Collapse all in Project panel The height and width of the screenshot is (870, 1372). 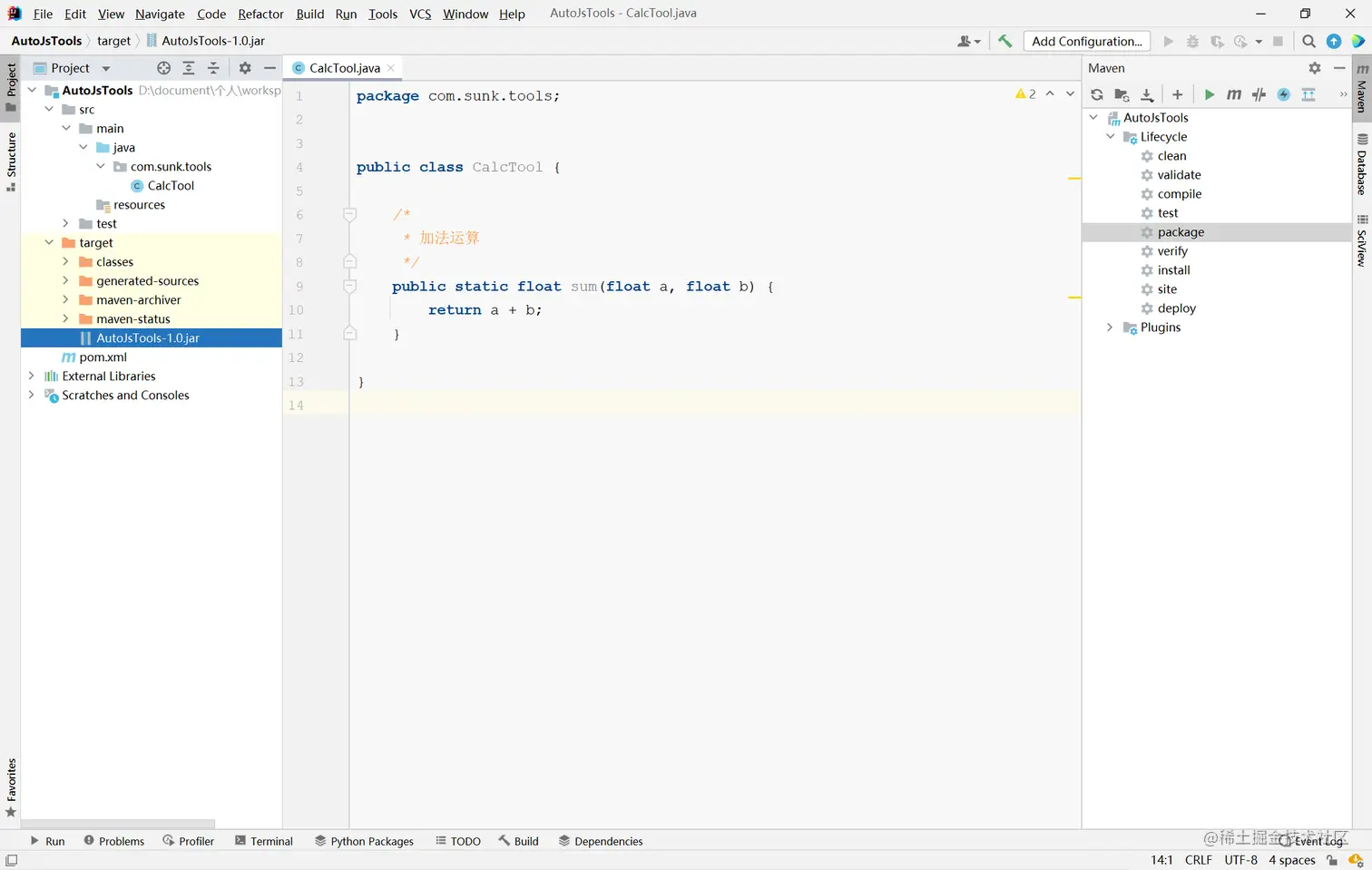point(213,68)
